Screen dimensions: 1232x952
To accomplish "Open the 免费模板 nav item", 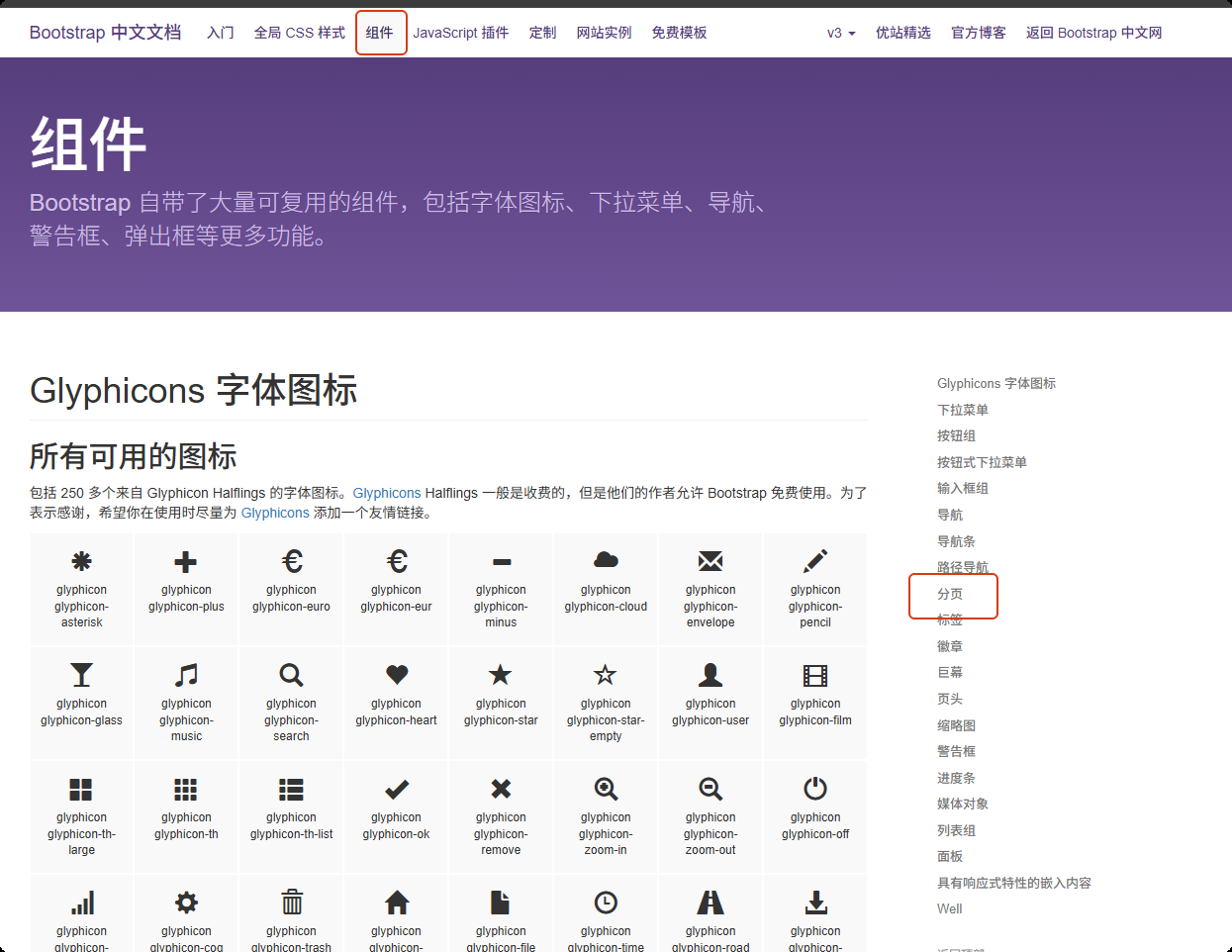I will coord(680,33).
